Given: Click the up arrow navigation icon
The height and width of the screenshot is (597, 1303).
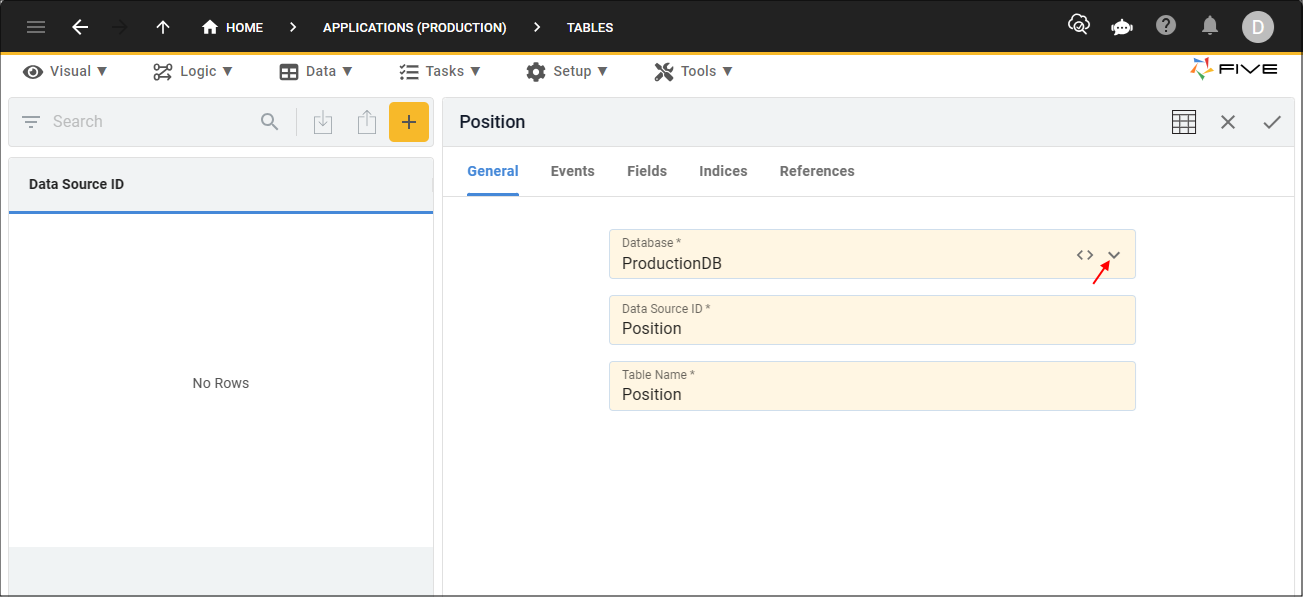Looking at the screenshot, I should coord(163,27).
